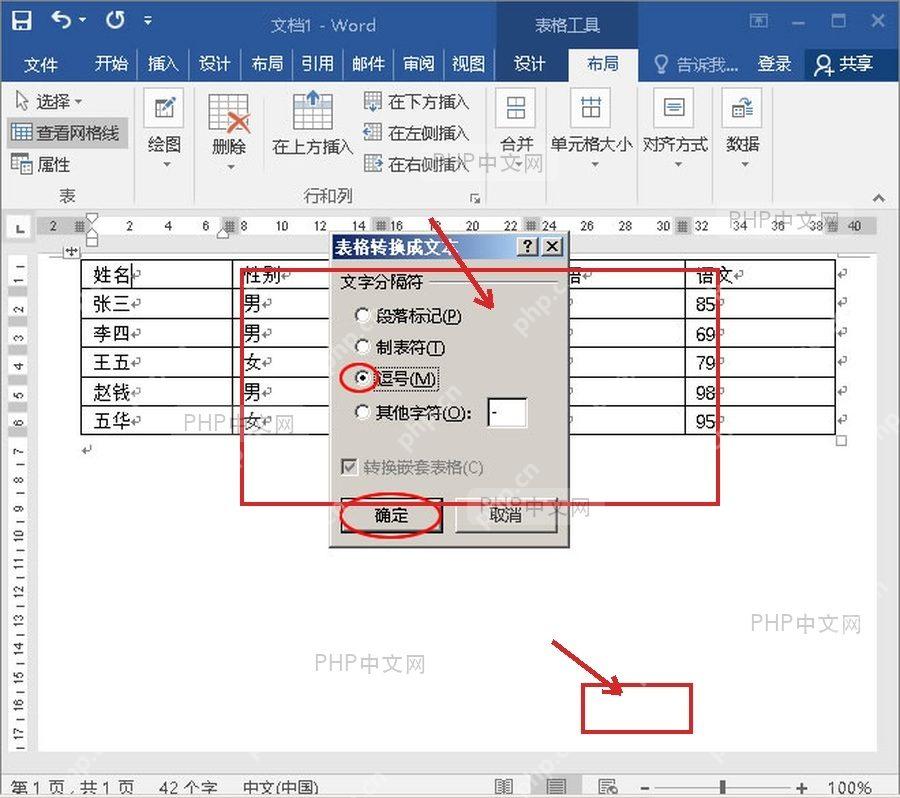900x798 pixels.
Task: Click the dialog help ? button
Action: click(x=527, y=246)
